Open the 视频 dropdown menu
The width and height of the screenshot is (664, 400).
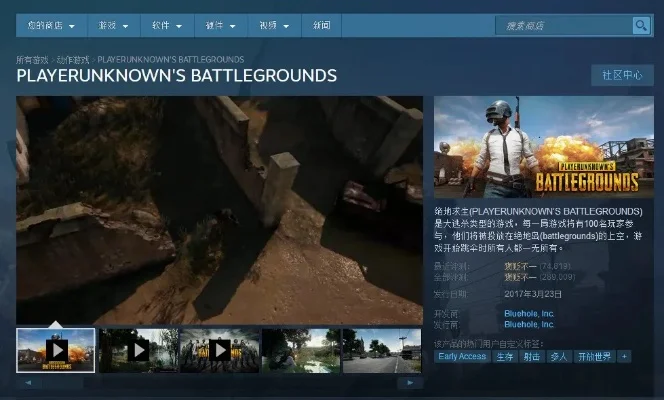274,26
